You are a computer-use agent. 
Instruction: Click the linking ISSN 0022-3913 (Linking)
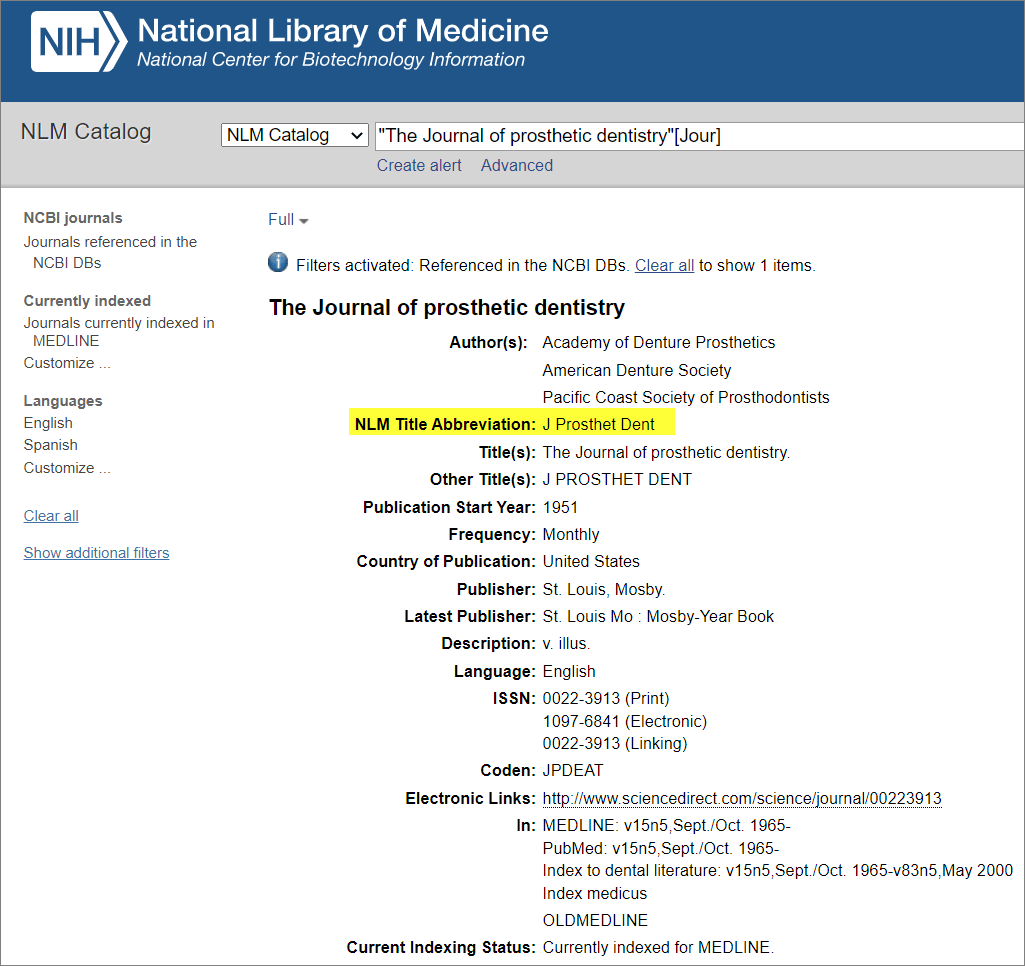click(x=614, y=744)
